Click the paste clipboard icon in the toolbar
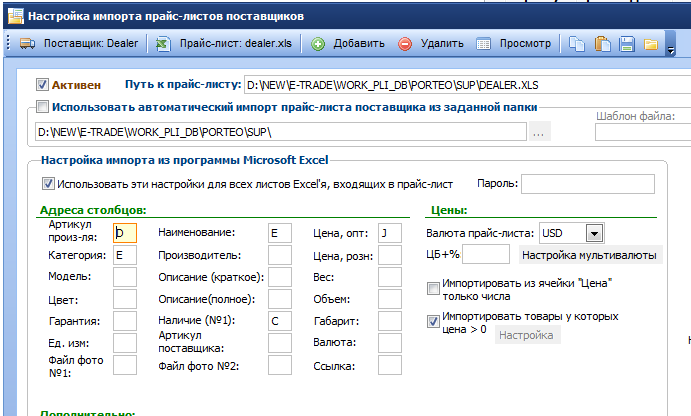The height and width of the screenshot is (416, 691). coord(602,44)
